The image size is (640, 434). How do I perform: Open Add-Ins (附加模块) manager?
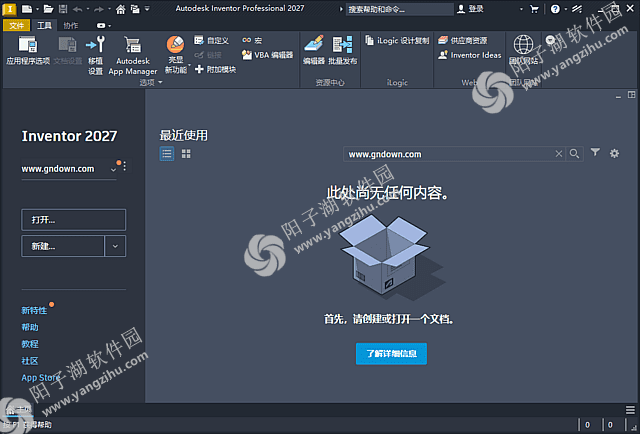tap(216, 69)
